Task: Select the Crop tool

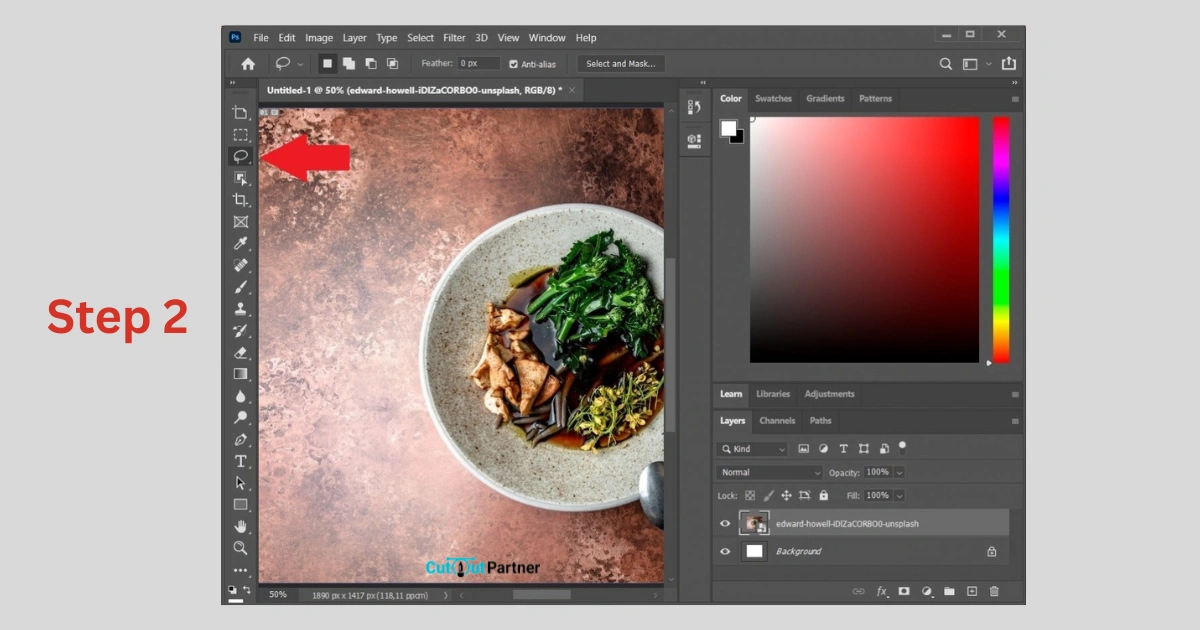Action: [x=240, y=200]
